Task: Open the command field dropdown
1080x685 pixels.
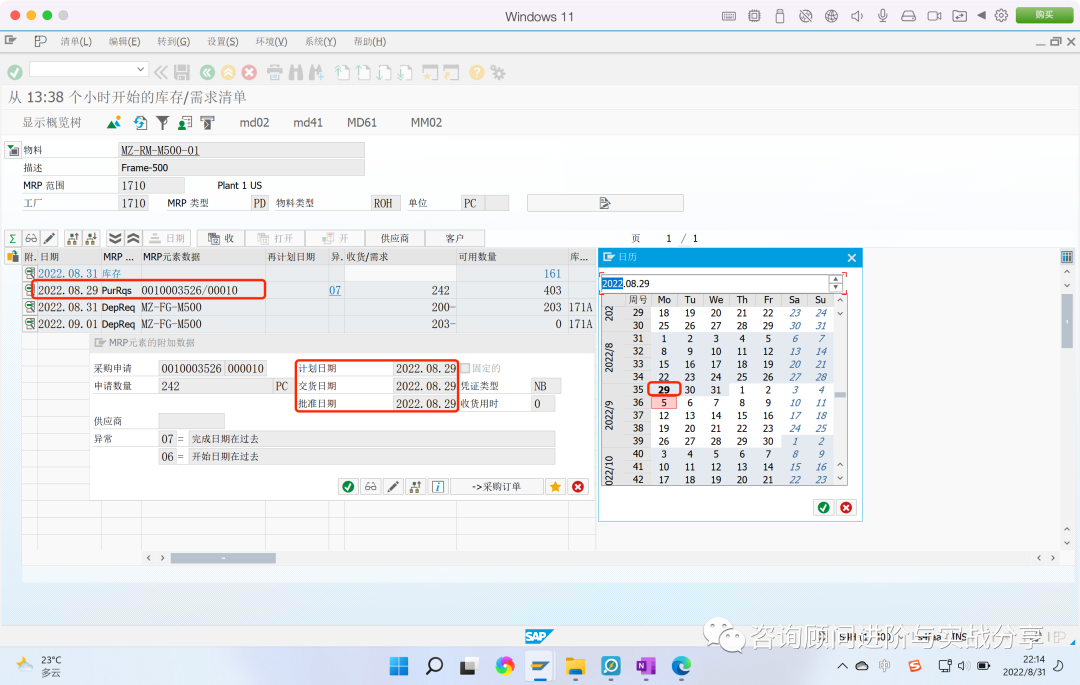Action: pos(140,69)
